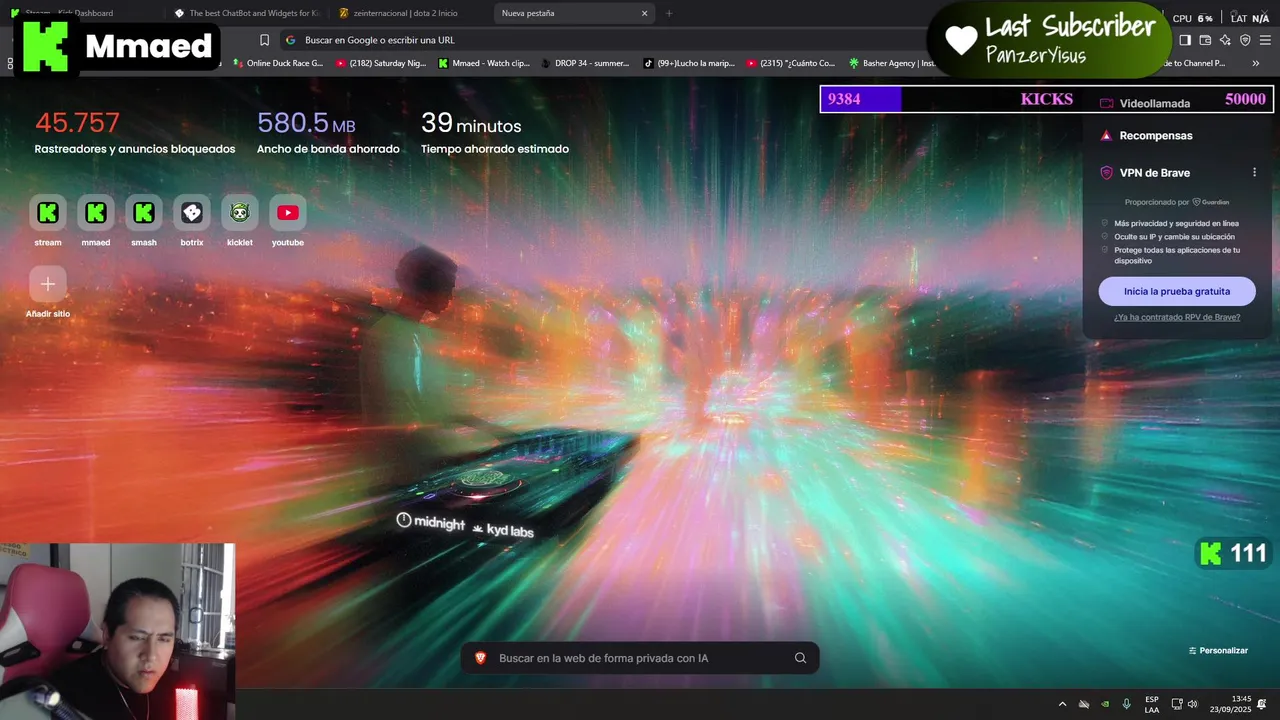The height and width of the screenshot is (720, 1280).
Task: Open the clock showing 13:45
Action: tap(1231, 705)
